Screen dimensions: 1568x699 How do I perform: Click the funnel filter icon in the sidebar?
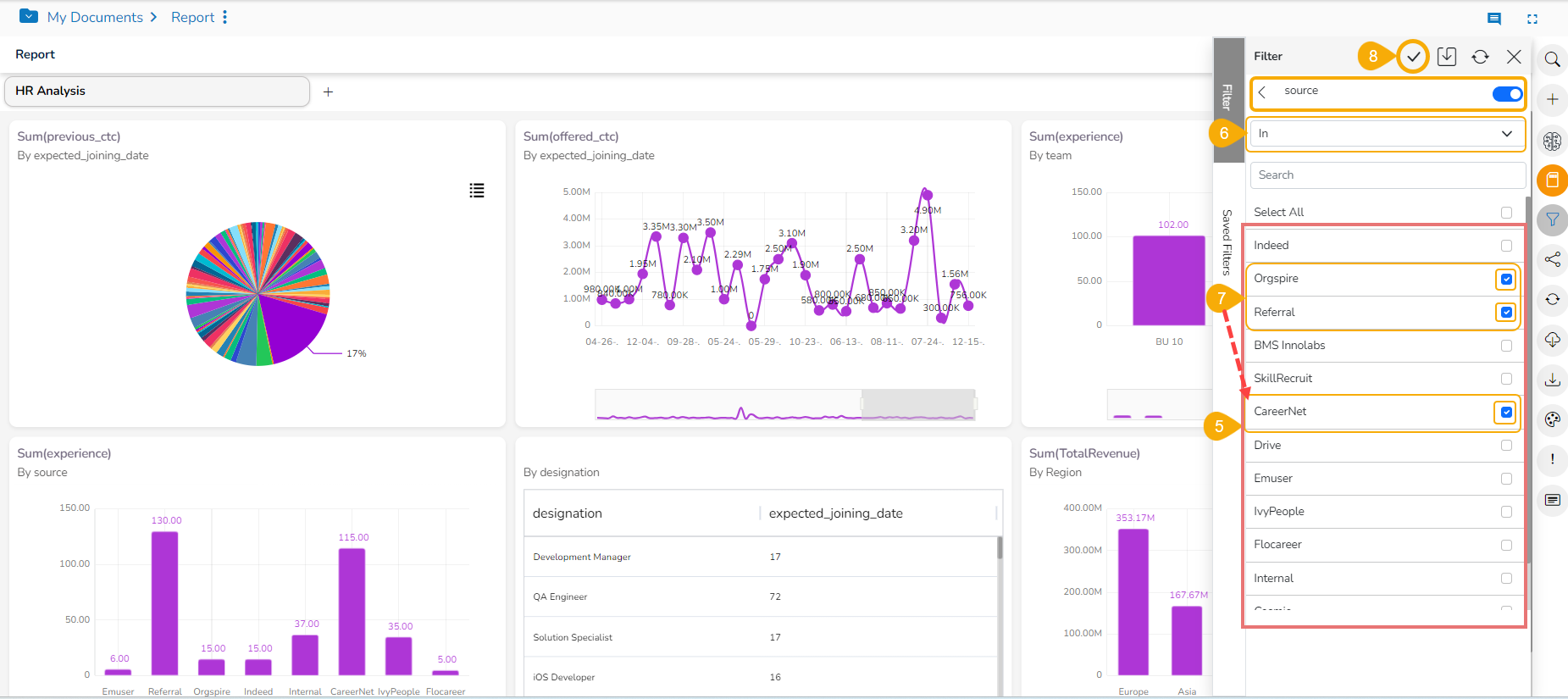1552,219
